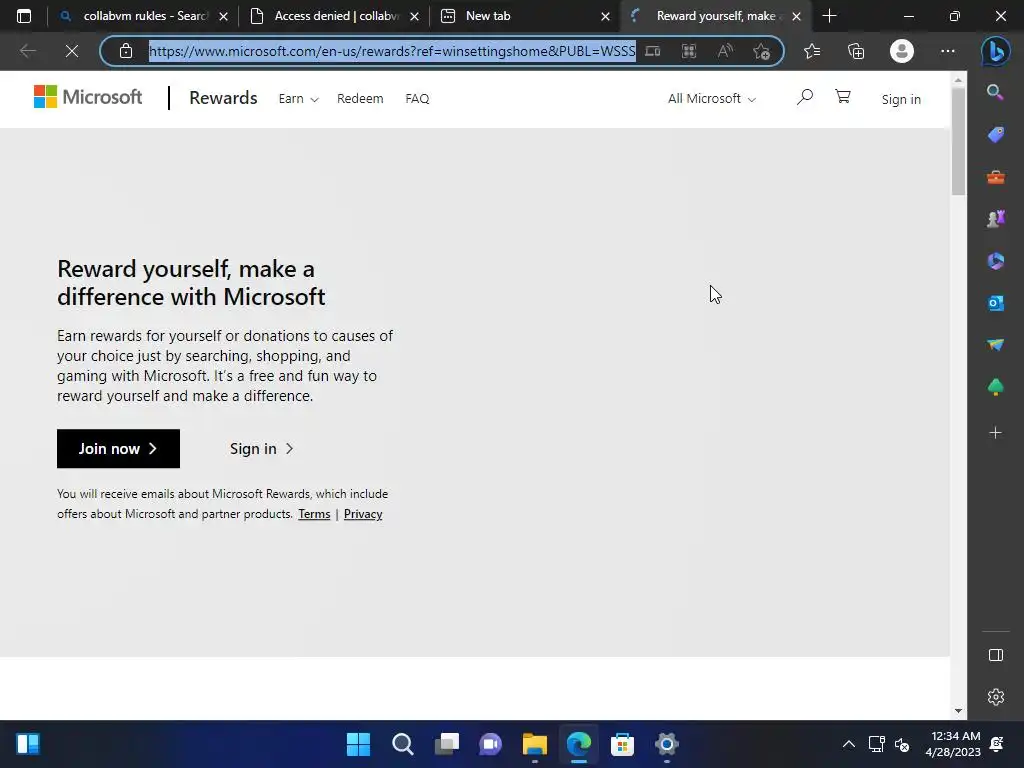Open Task View on taskbar

tap(447, 744)
